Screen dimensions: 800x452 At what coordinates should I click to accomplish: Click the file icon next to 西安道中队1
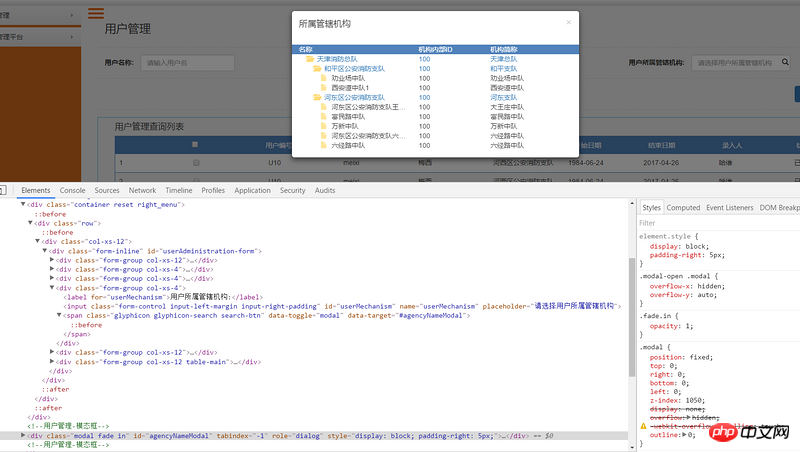tap(323, 88)
